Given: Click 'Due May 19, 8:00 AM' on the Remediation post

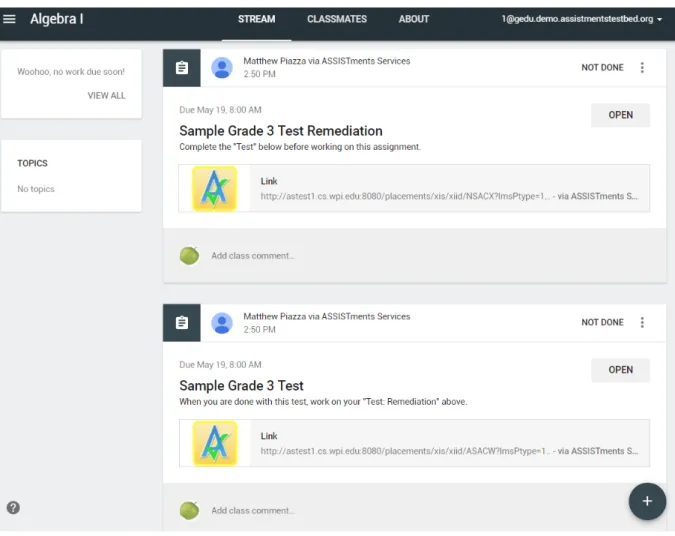Looking at the screenshot, I should 220,110.
